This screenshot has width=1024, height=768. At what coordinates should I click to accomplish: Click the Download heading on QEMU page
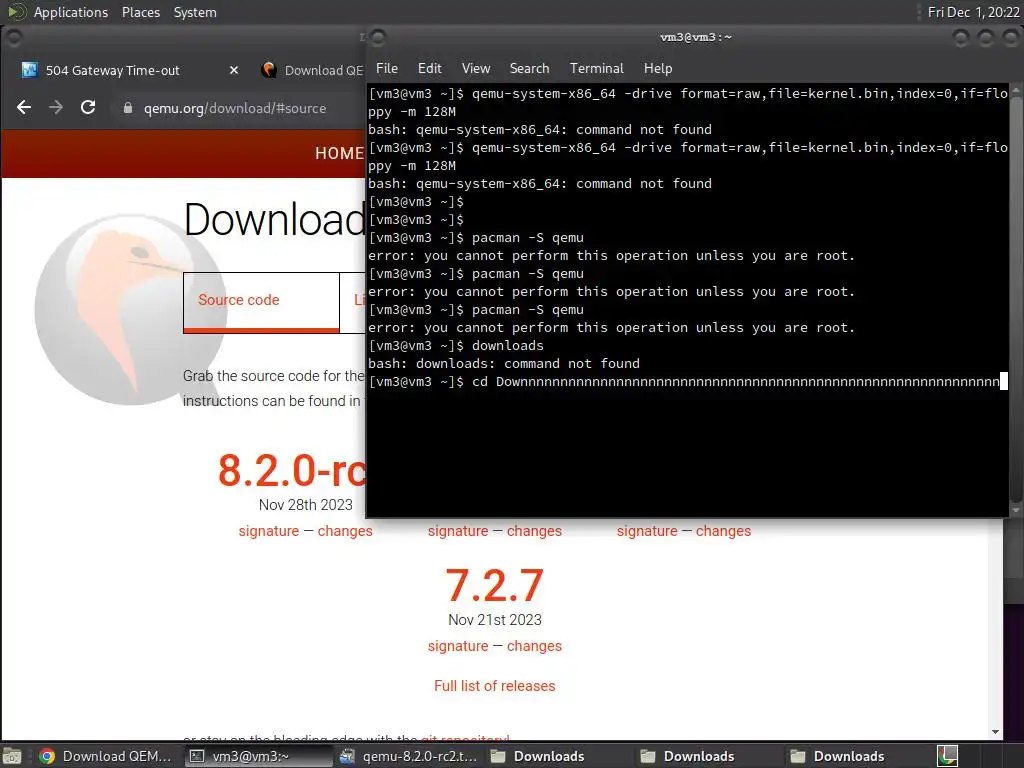[x=275, y=219]
